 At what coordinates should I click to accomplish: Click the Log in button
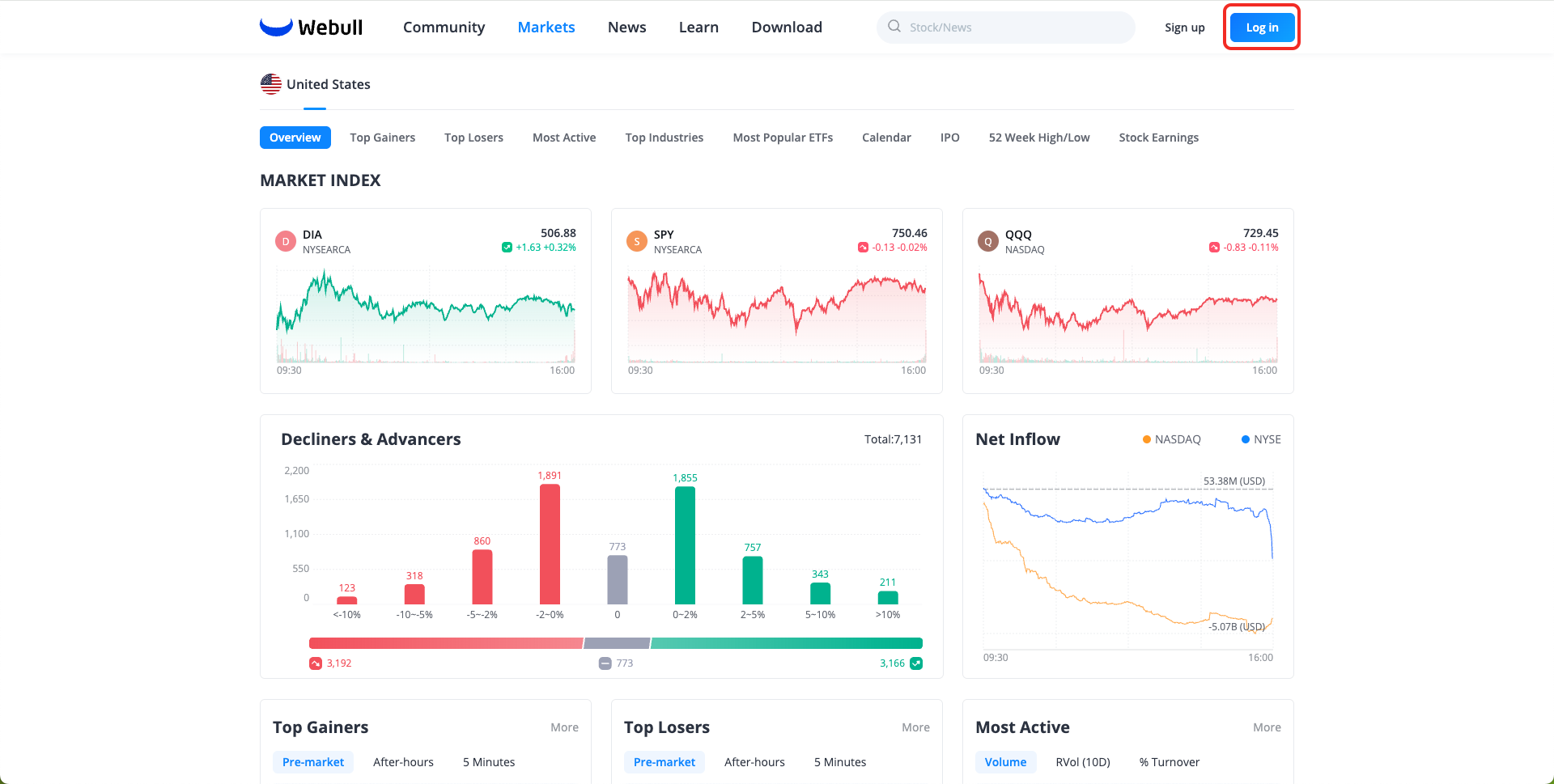tap(1262, 28)
